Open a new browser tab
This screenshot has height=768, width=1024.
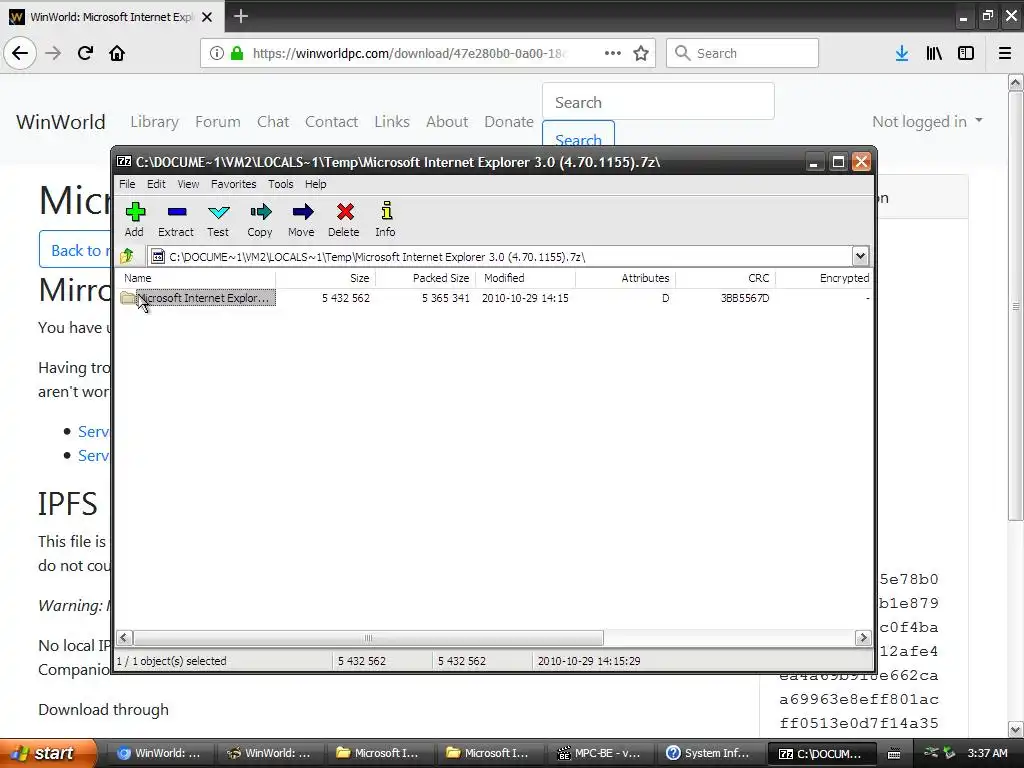tap(240, 16)
